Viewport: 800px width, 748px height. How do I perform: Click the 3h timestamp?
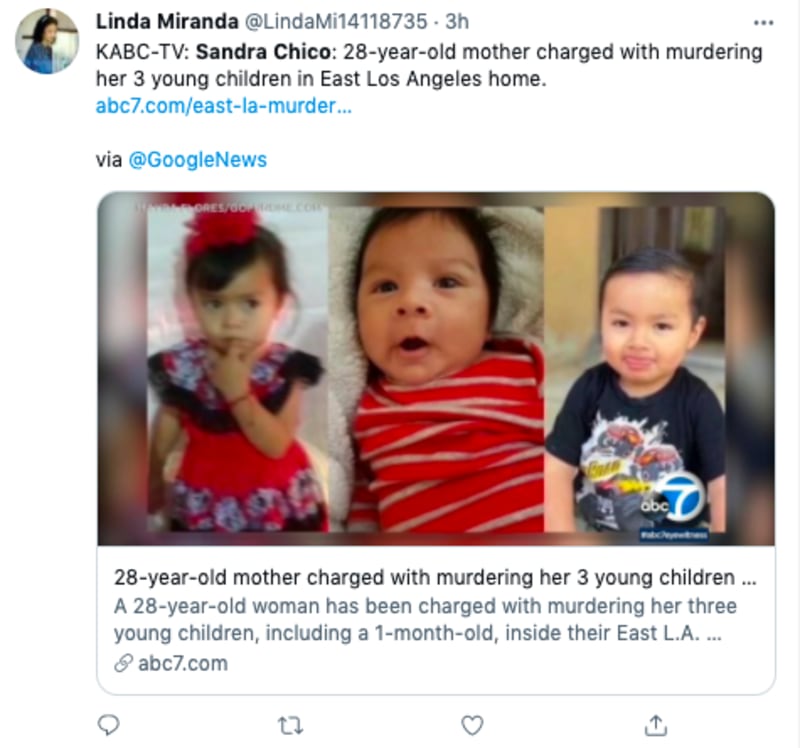click(457, 21)
